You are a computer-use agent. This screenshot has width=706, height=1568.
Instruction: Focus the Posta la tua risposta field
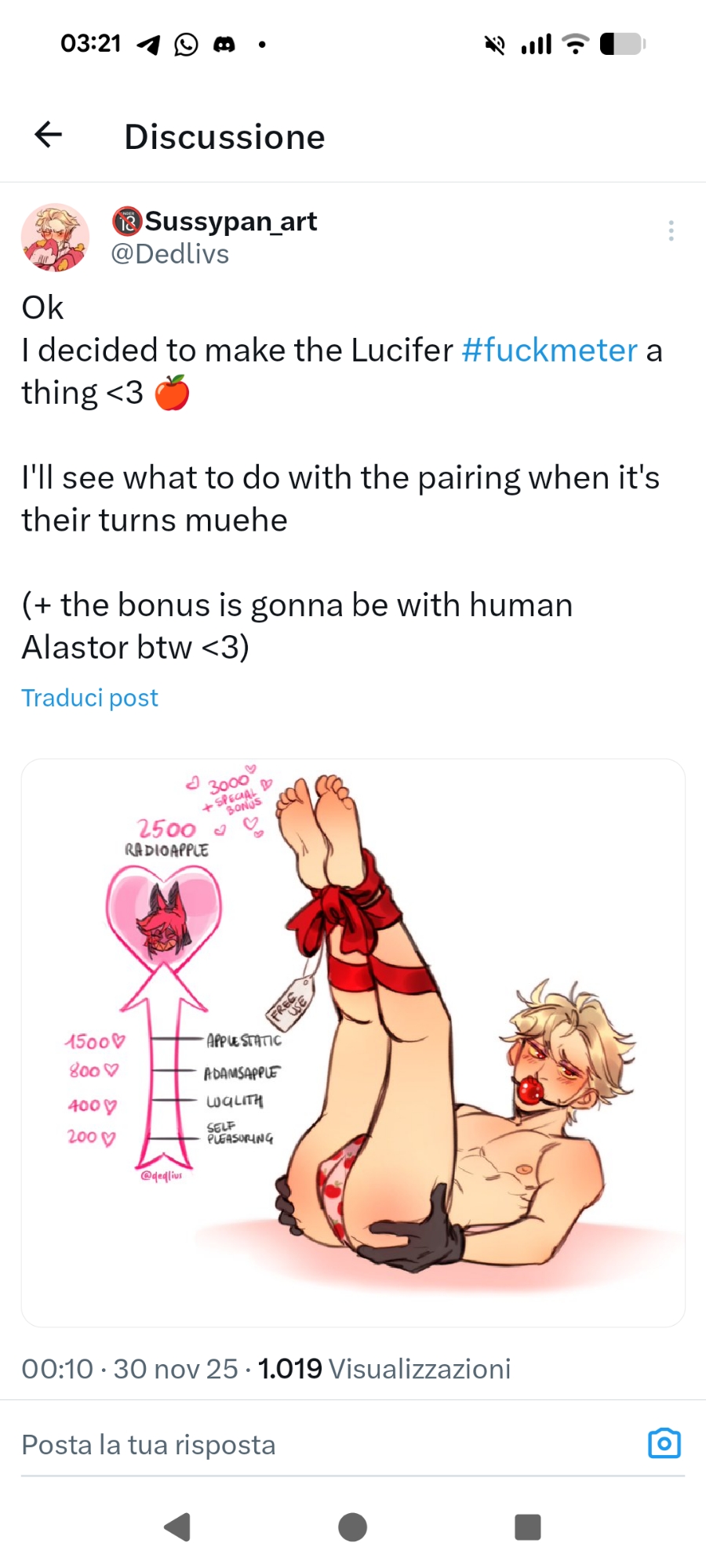point(329,1444)
